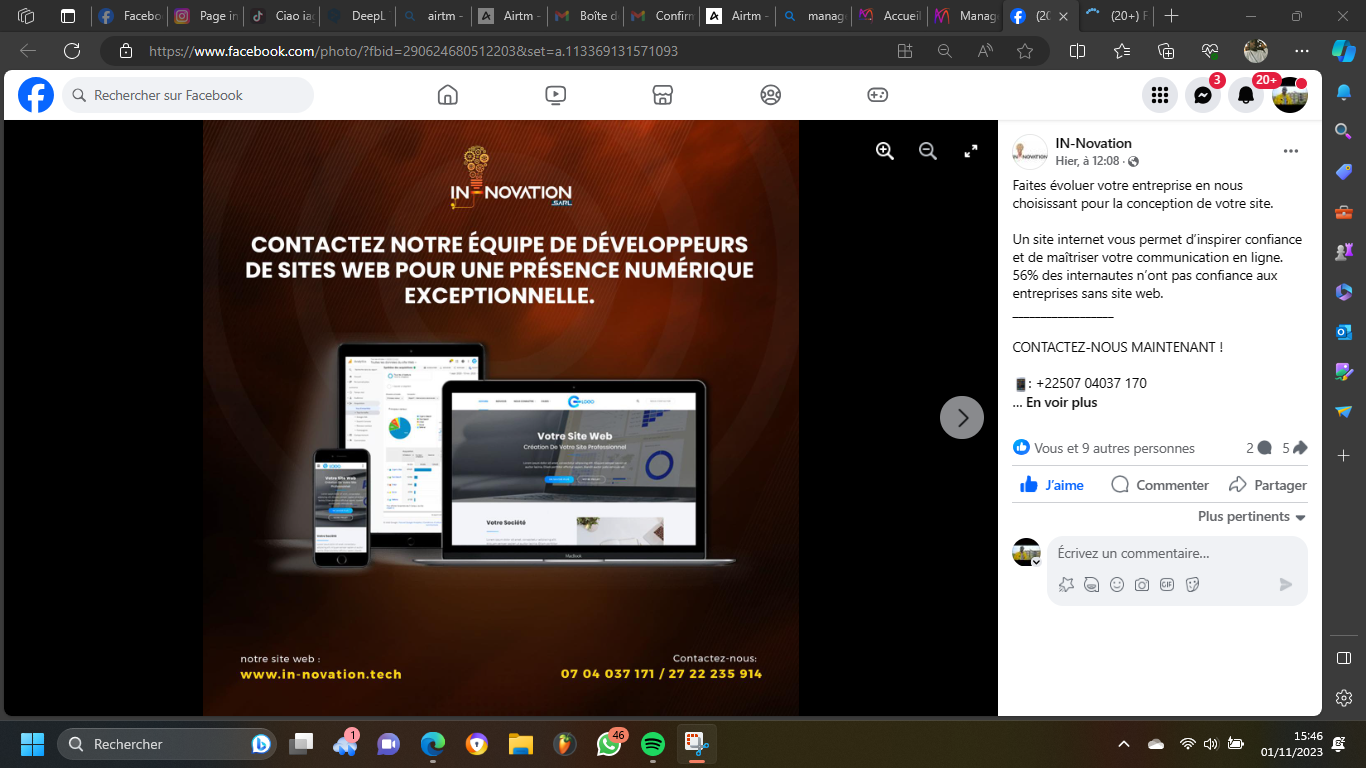Add this page to browser favorites
Screen dimensions: 1366x768
pyautogui.click(x=1025, y=51)
